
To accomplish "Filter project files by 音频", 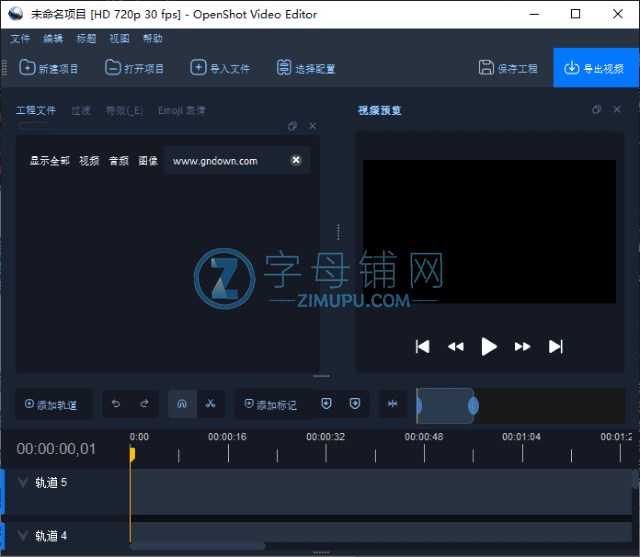I will [119, 161].
